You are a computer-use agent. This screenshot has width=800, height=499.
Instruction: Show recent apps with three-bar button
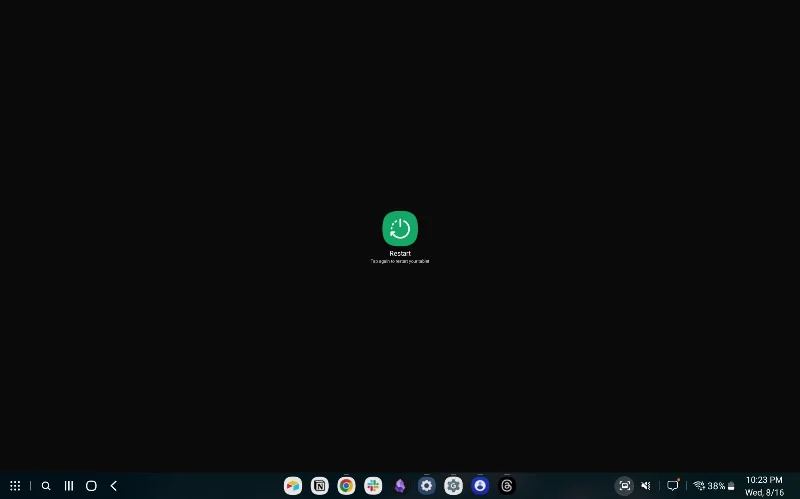69,486
